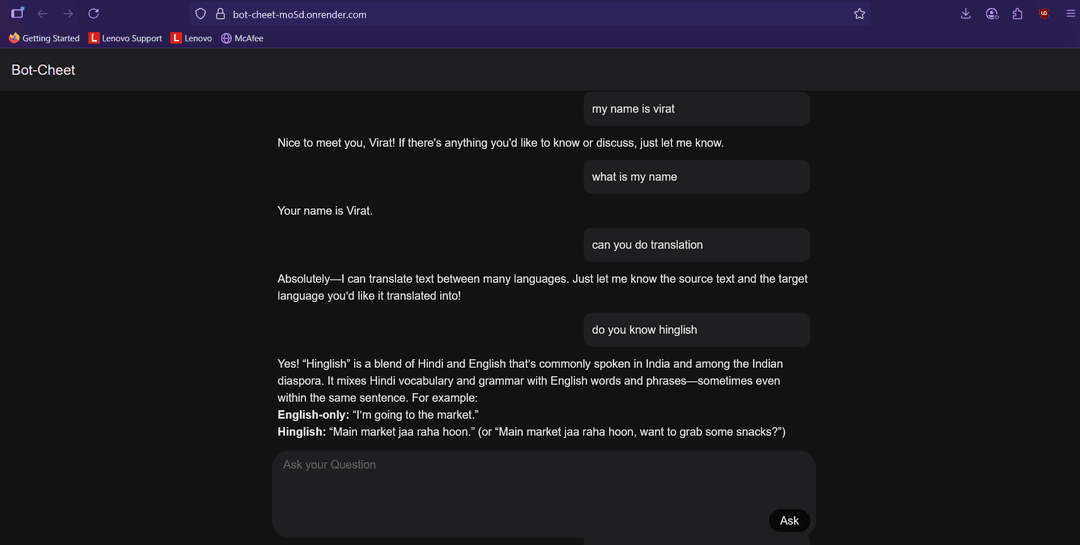The image size is (1080, 545).
Task: Open the McAfee bookmark
Action: [x=242, y=38]
